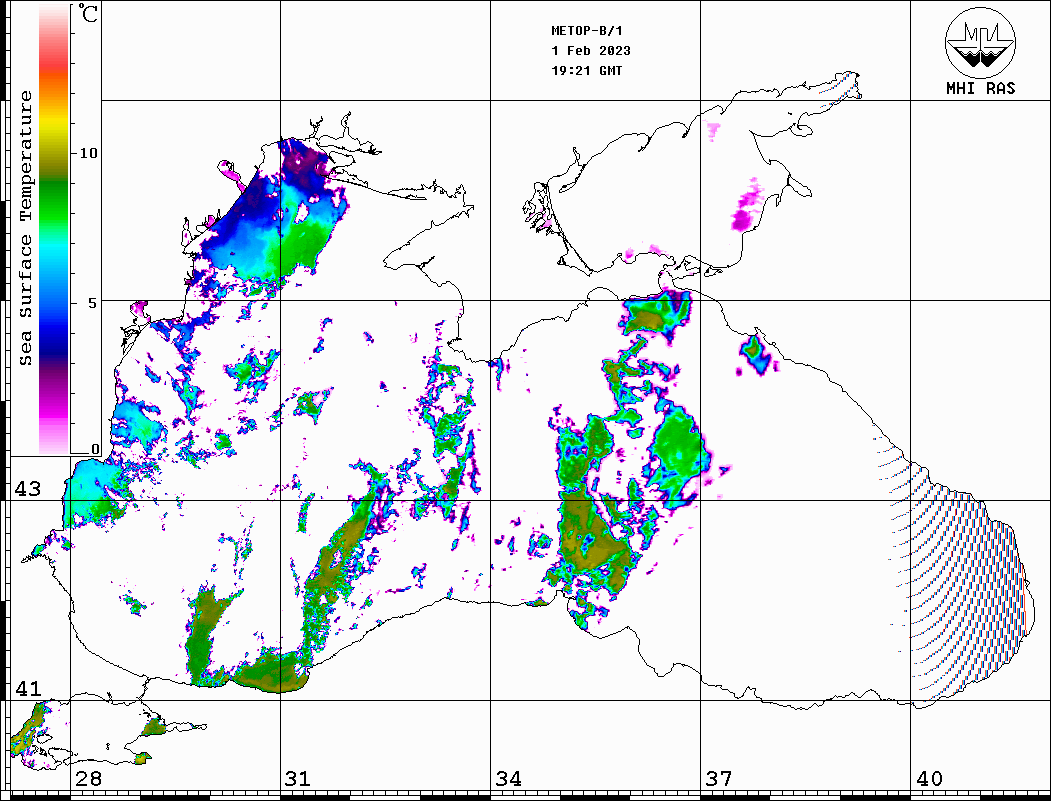Image resolution: width=1051 pixels, height=801 pixels.
Task: Click the '0' tick label on the scale
Action: (95, 449)
